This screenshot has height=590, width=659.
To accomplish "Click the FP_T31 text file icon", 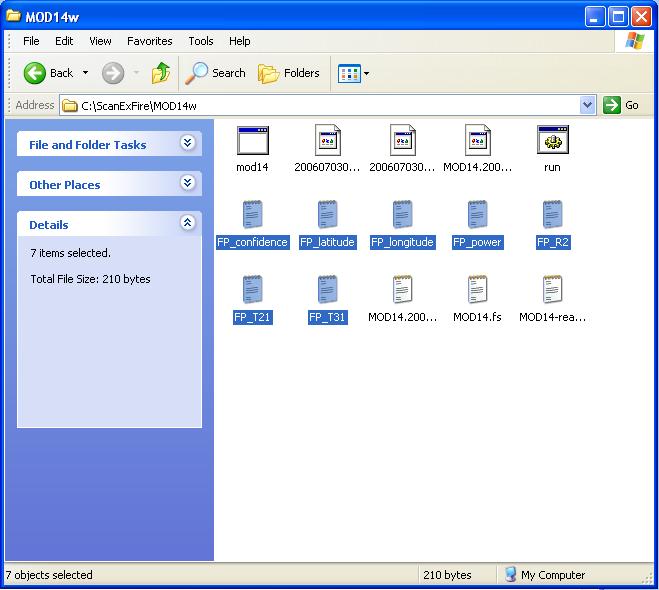I will (327, 289).
